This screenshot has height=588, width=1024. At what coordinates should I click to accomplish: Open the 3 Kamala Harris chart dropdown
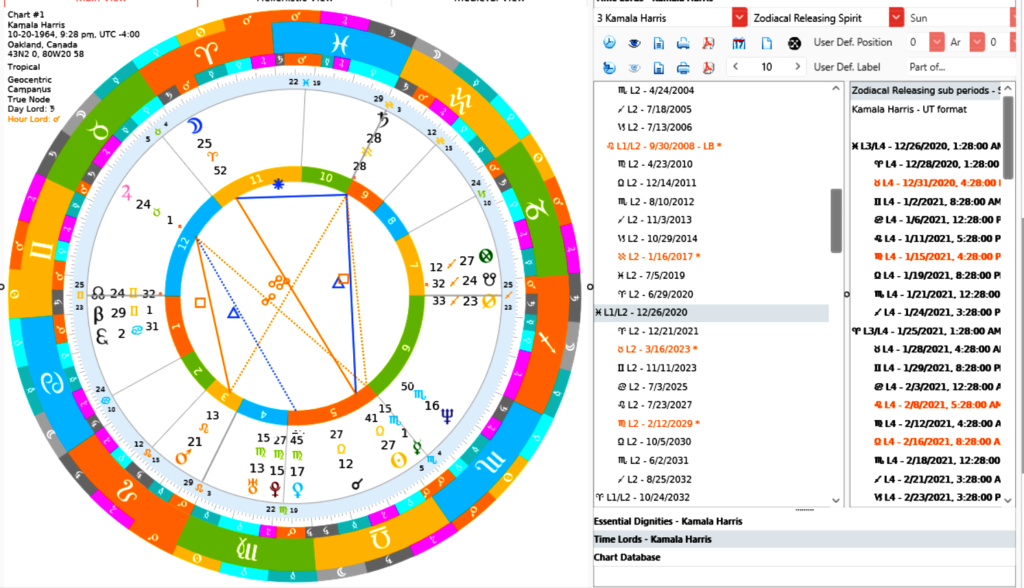click(x=739, y=18)
